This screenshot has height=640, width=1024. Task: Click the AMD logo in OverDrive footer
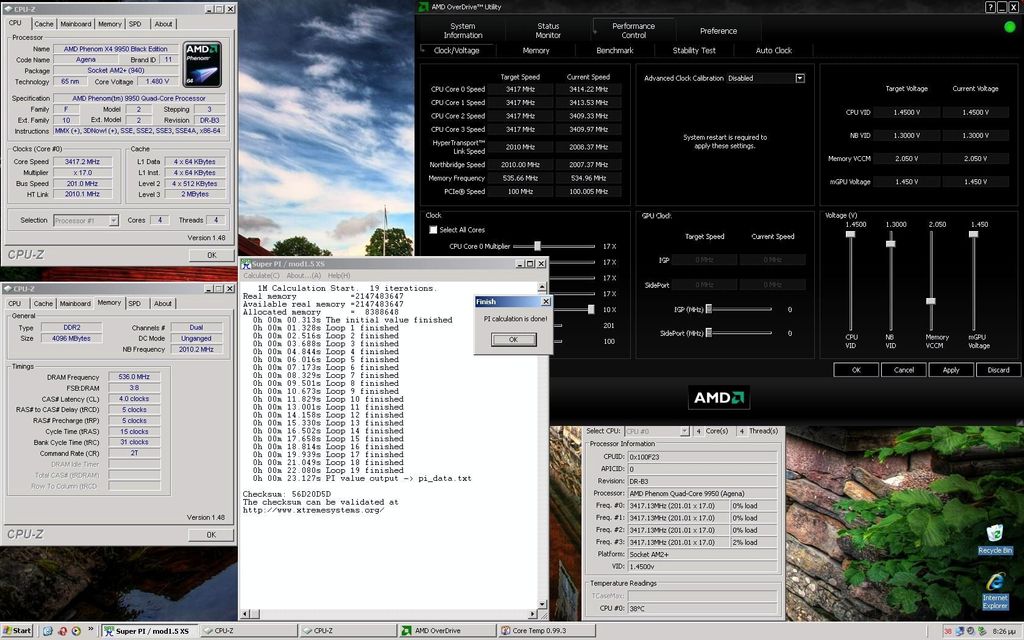pos(718,397)
